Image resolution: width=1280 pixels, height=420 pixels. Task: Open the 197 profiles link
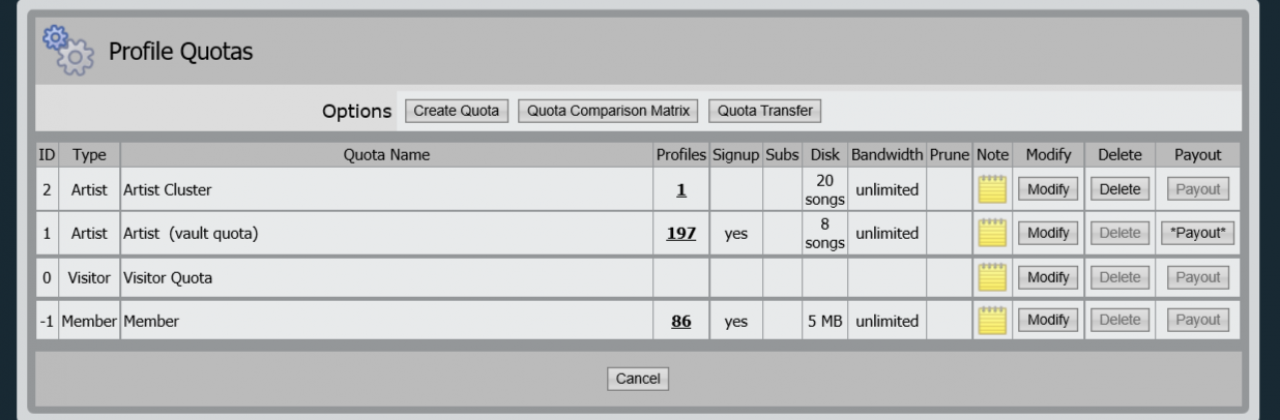click(x=681, y=233)
